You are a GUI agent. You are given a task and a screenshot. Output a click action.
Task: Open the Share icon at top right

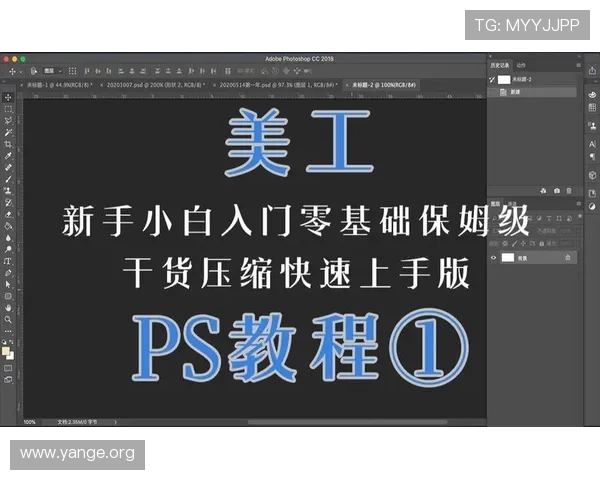click(x=592, y=70)
